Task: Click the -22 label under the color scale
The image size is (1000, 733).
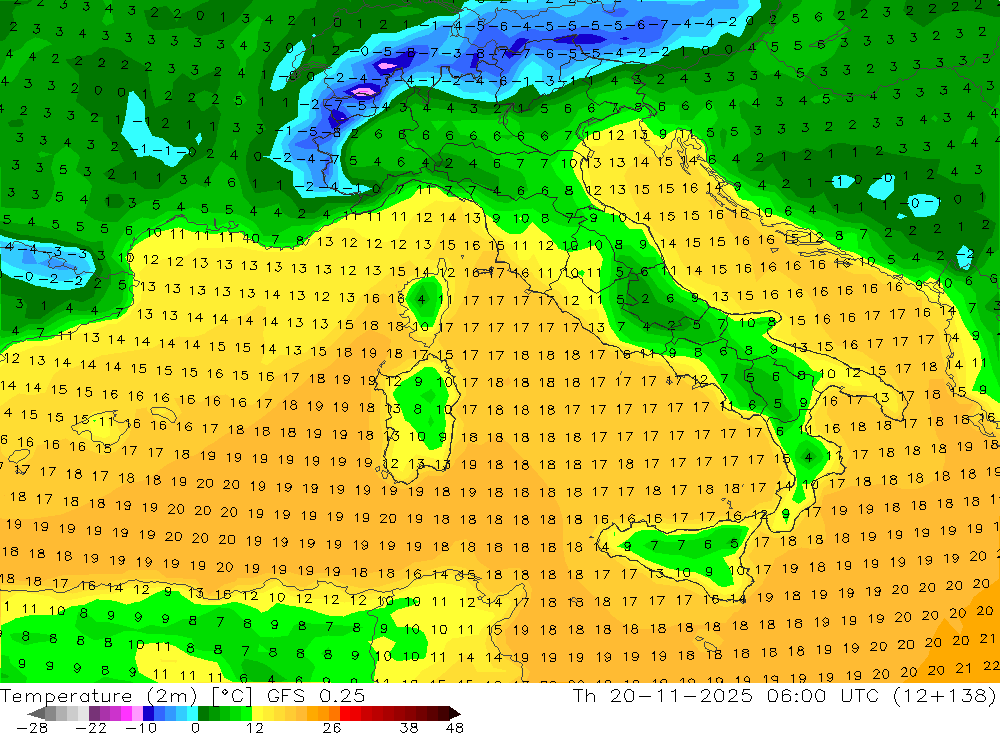Action: (91, 727)
